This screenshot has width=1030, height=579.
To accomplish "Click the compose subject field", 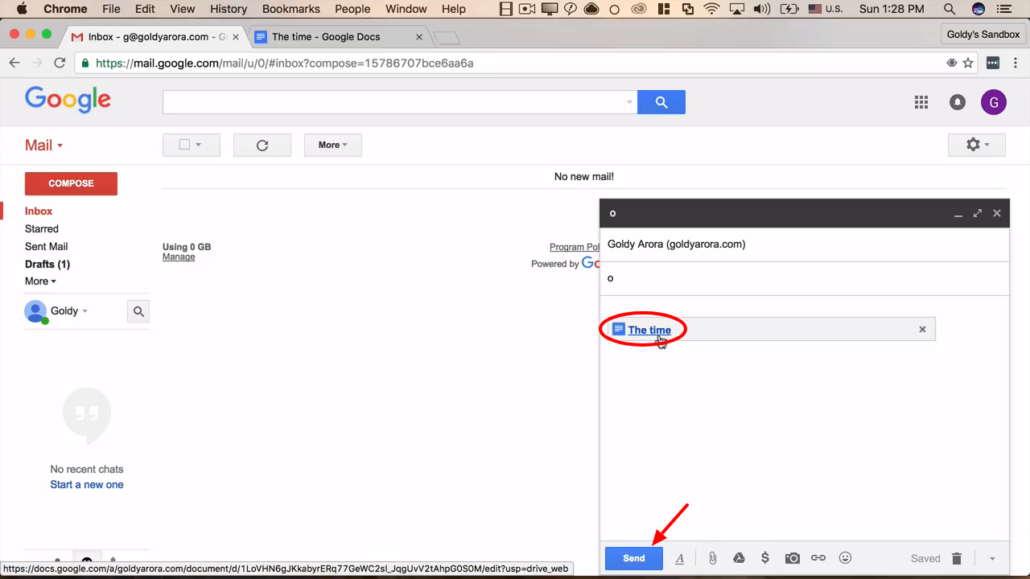I will pyautogui.click(x=804, y=279).
